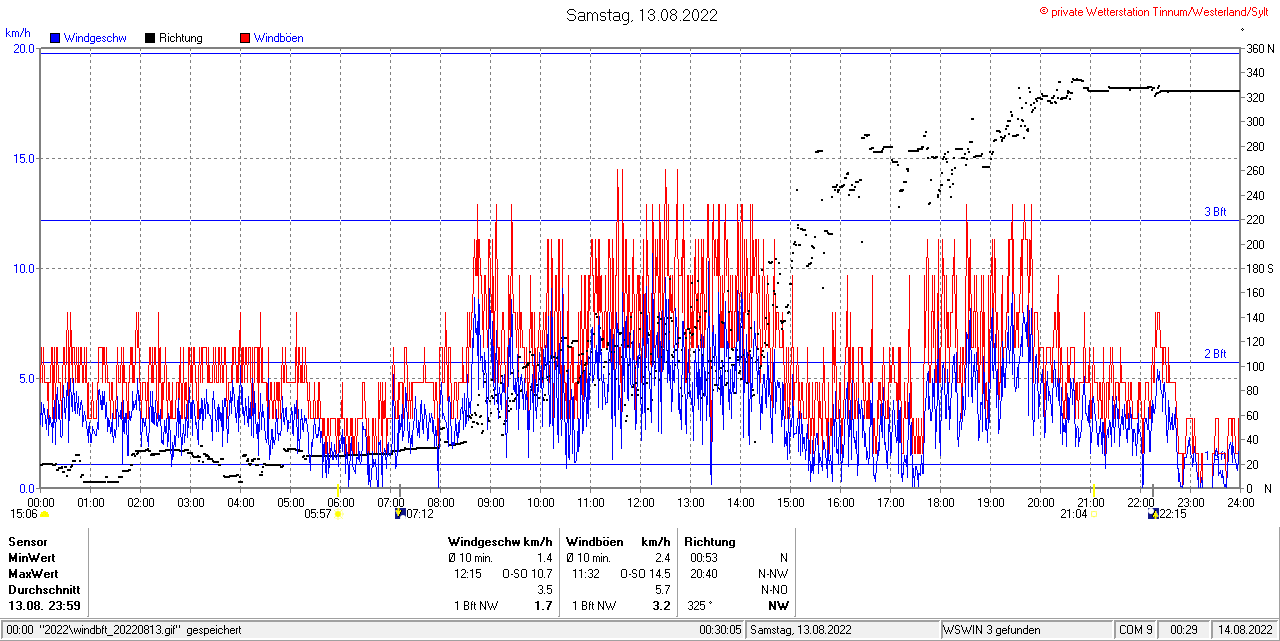Click the Richtung column header in table
The width and height of the screenshot is (1280, 641).
pos(710,542)
